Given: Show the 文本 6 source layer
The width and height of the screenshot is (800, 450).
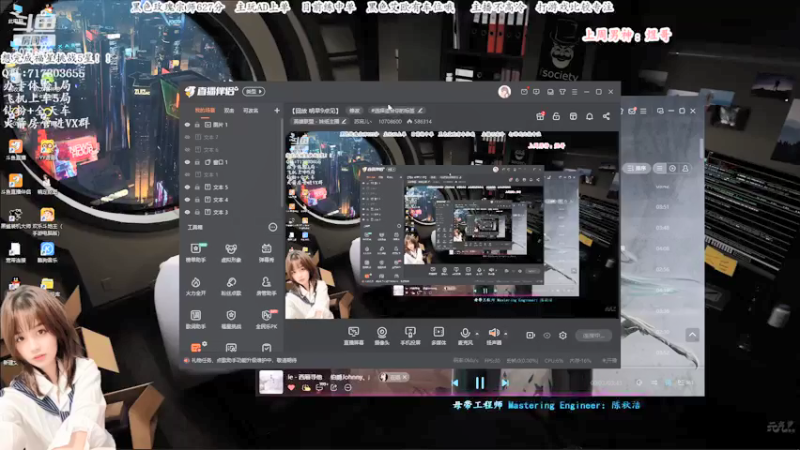Looking at the screenshot, I should point(187,149).
